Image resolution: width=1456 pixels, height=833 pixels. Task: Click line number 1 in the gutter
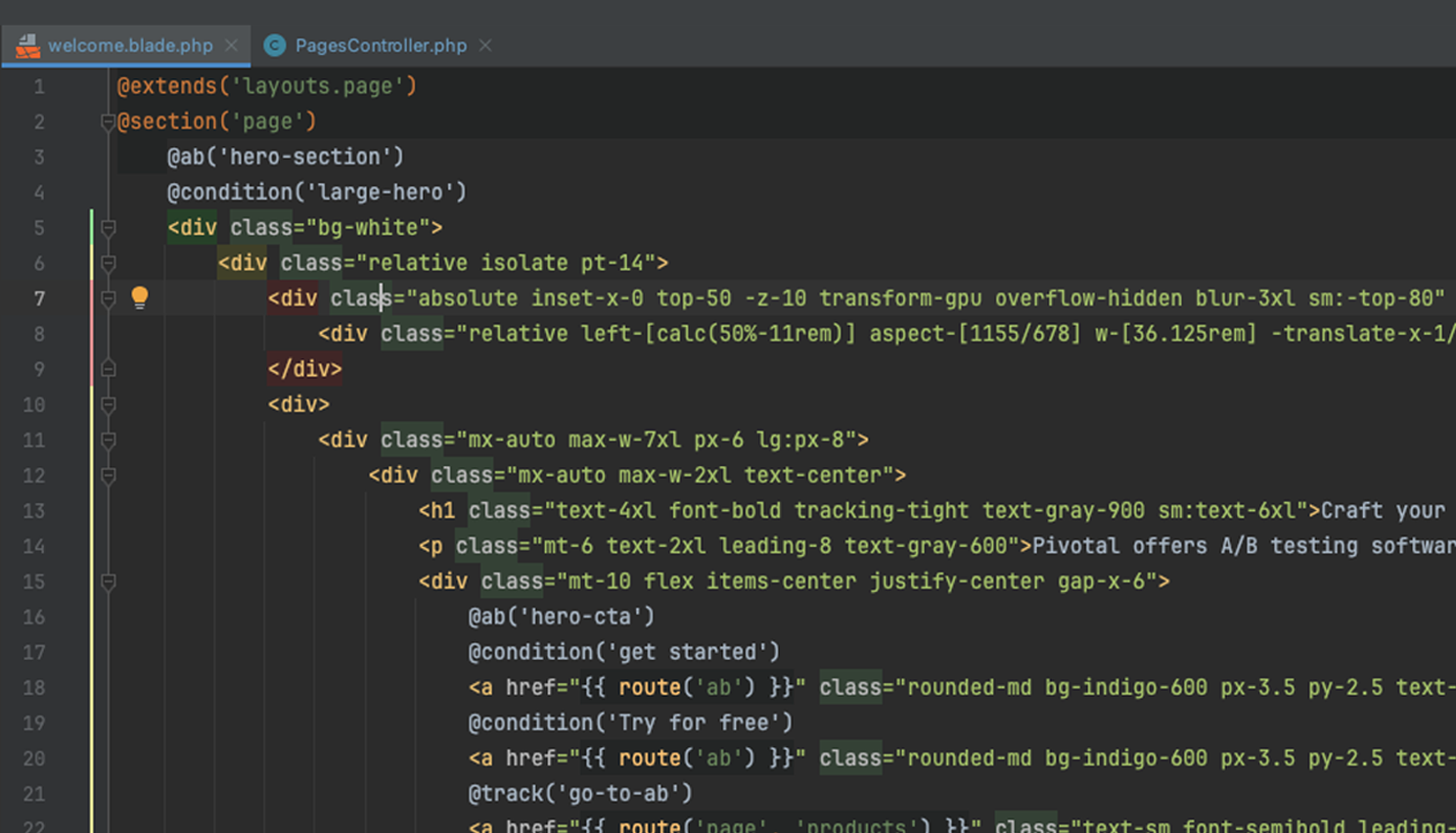(x=39, y=86)
